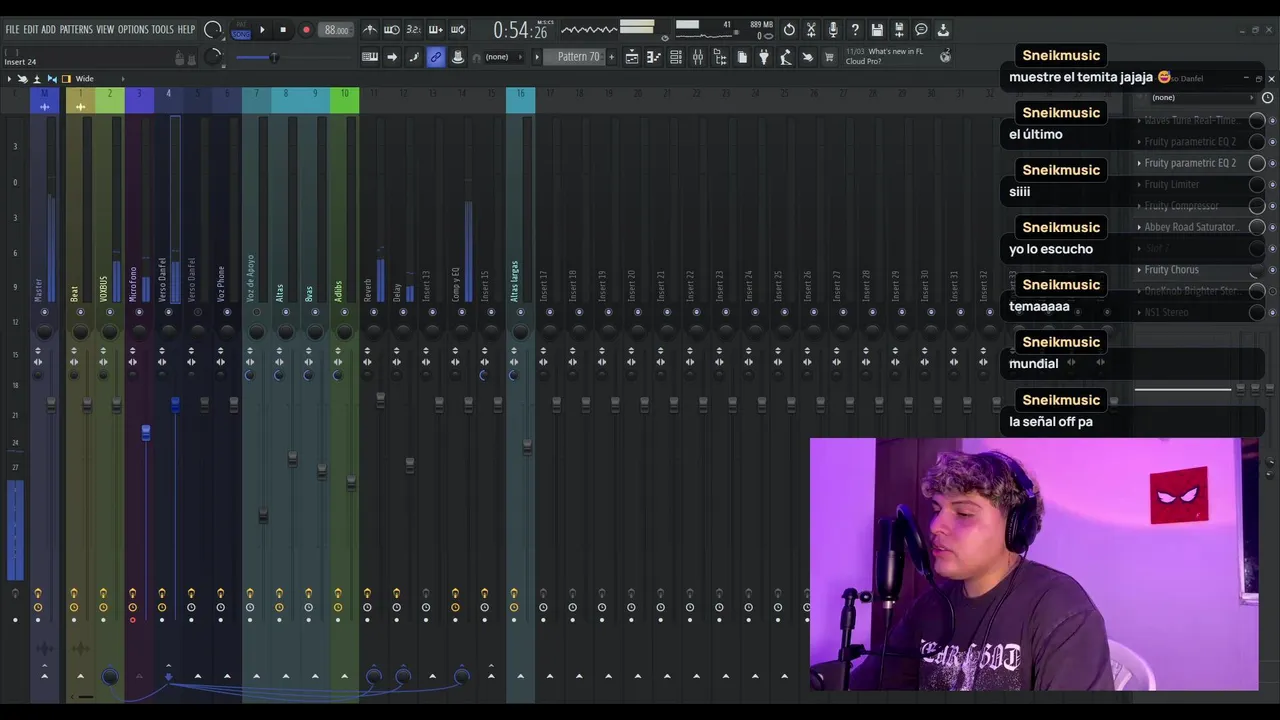This screenshot has width=1280, height=720.
Task: Mute the Master track LED
Action: [x=44, y=312]
